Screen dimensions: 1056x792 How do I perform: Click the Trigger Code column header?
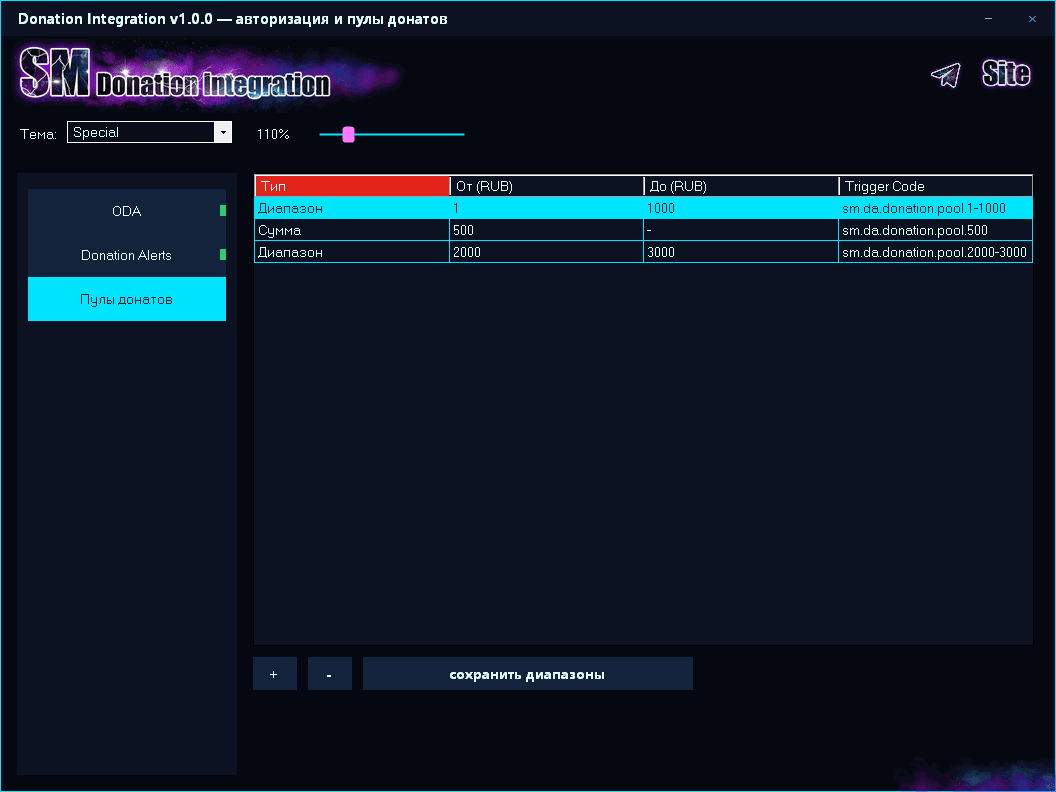935,186
